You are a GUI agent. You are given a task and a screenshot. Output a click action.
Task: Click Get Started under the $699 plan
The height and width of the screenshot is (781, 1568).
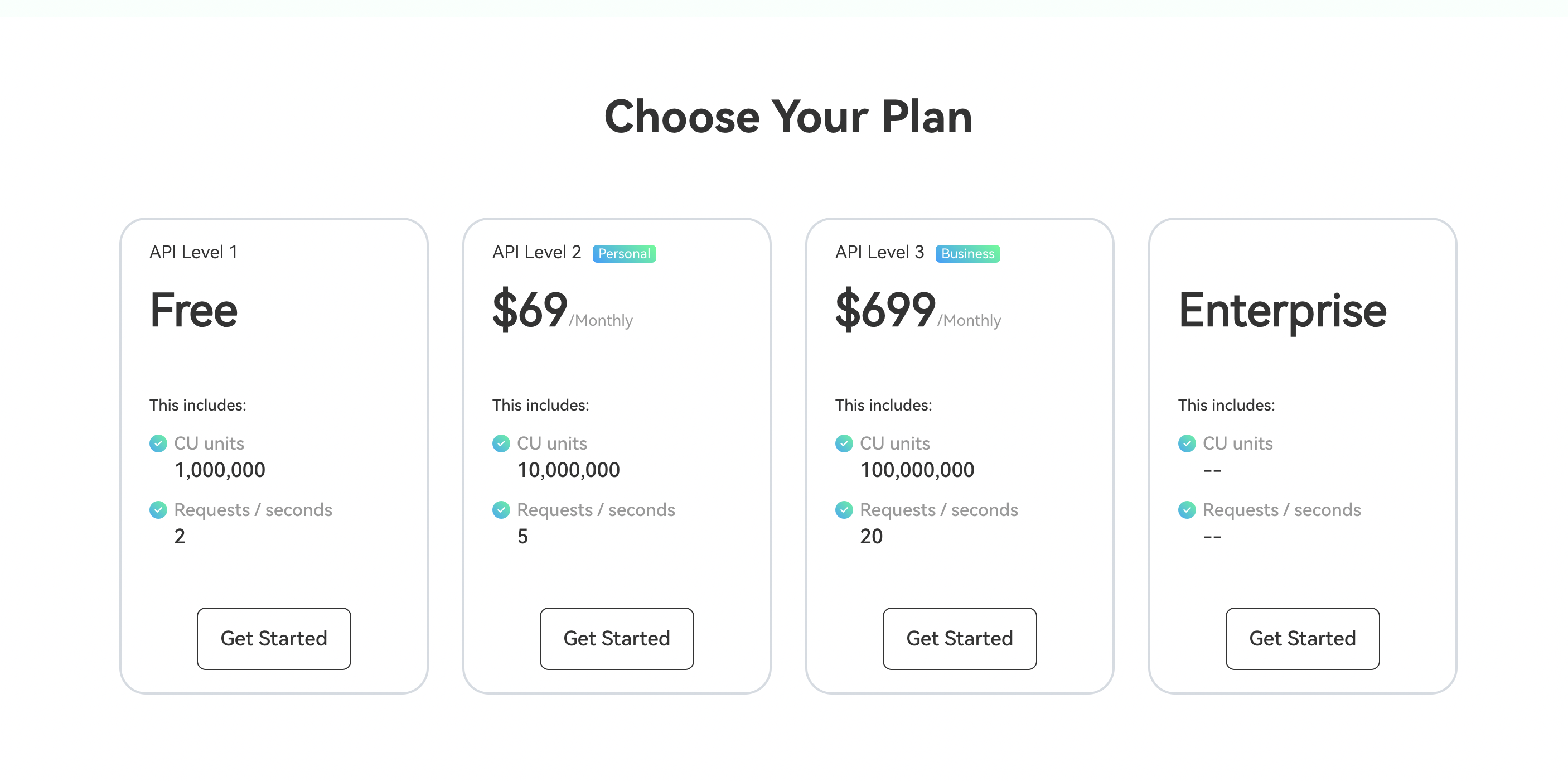[959, 638]
